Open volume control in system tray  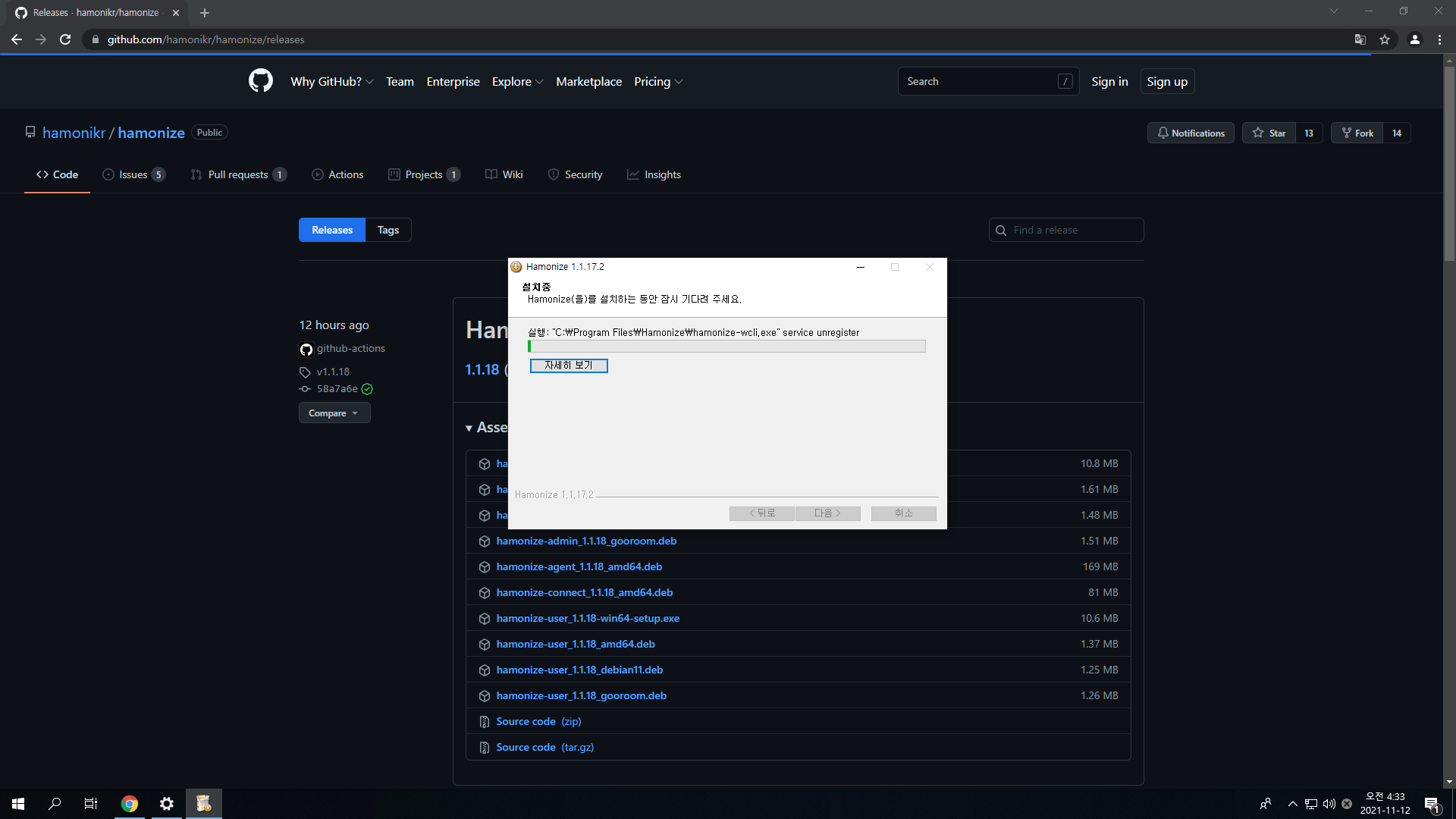click(x=1329, y=804)
